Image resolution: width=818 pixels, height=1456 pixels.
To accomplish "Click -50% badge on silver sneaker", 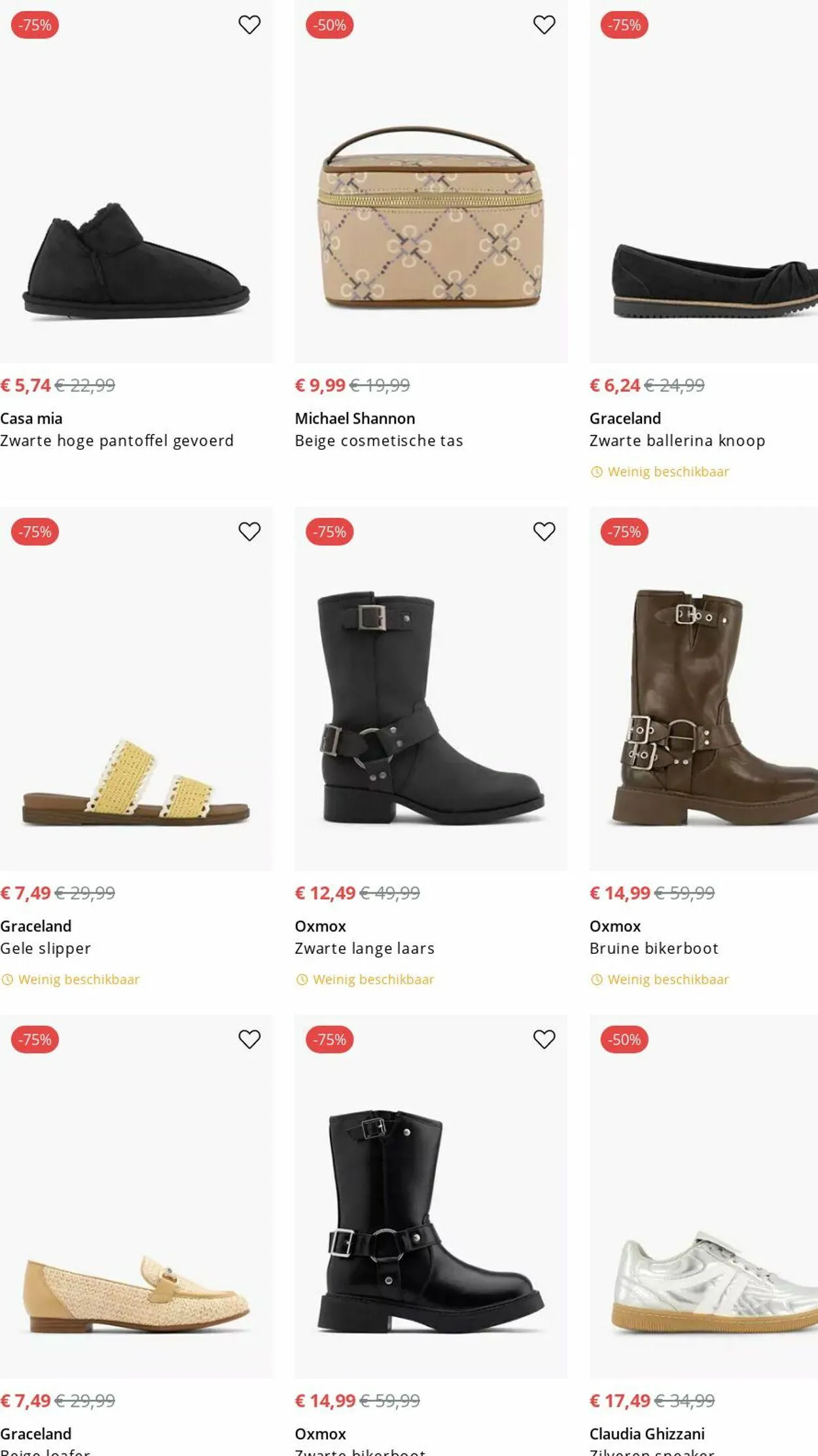I will tap(624, 1039).
